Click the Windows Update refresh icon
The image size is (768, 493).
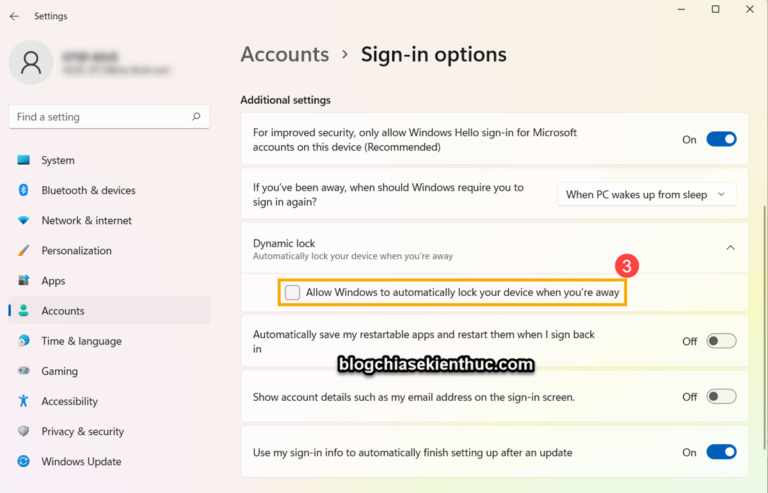(x=23, y=461)
